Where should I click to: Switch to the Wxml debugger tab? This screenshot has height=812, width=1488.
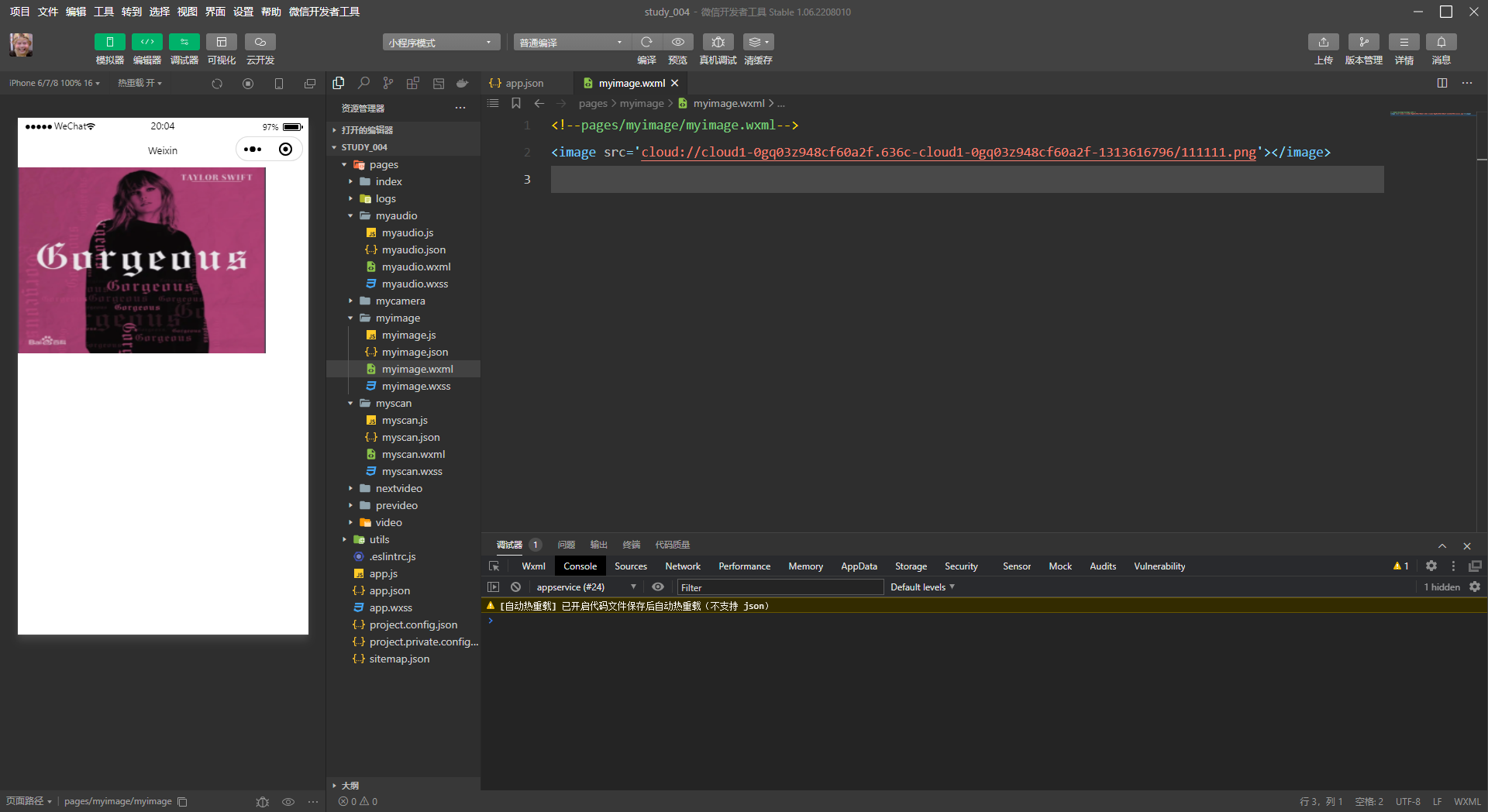[x=533, y=566]
